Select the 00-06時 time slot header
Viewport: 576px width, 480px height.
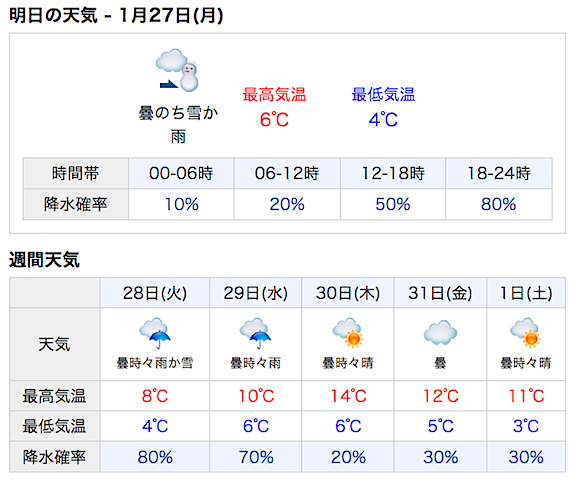click(181, 173)
